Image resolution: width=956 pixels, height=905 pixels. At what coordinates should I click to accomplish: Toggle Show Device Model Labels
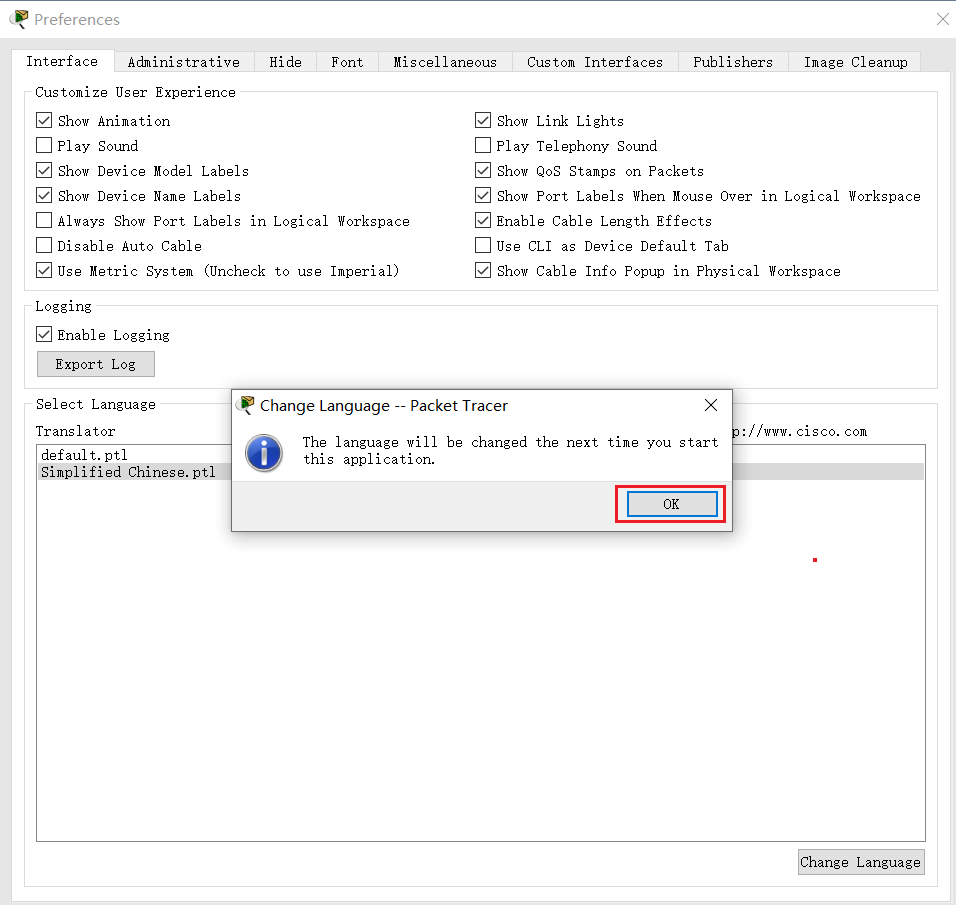44,170
